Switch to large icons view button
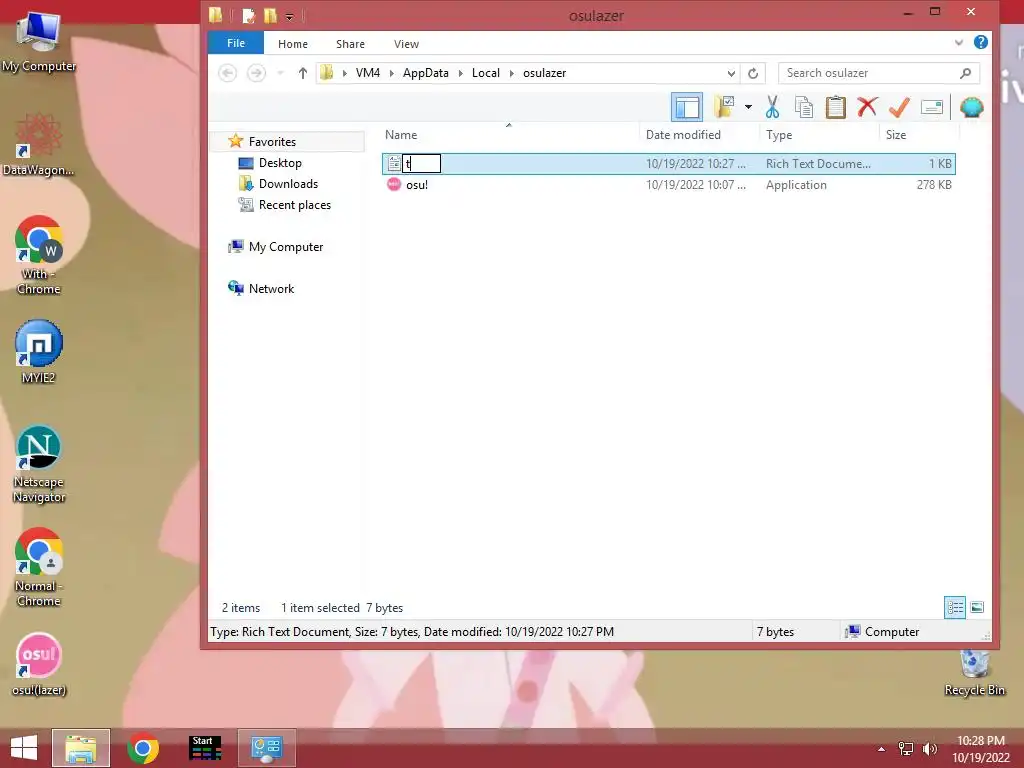 pyautogui.click(x=977, y=607)
